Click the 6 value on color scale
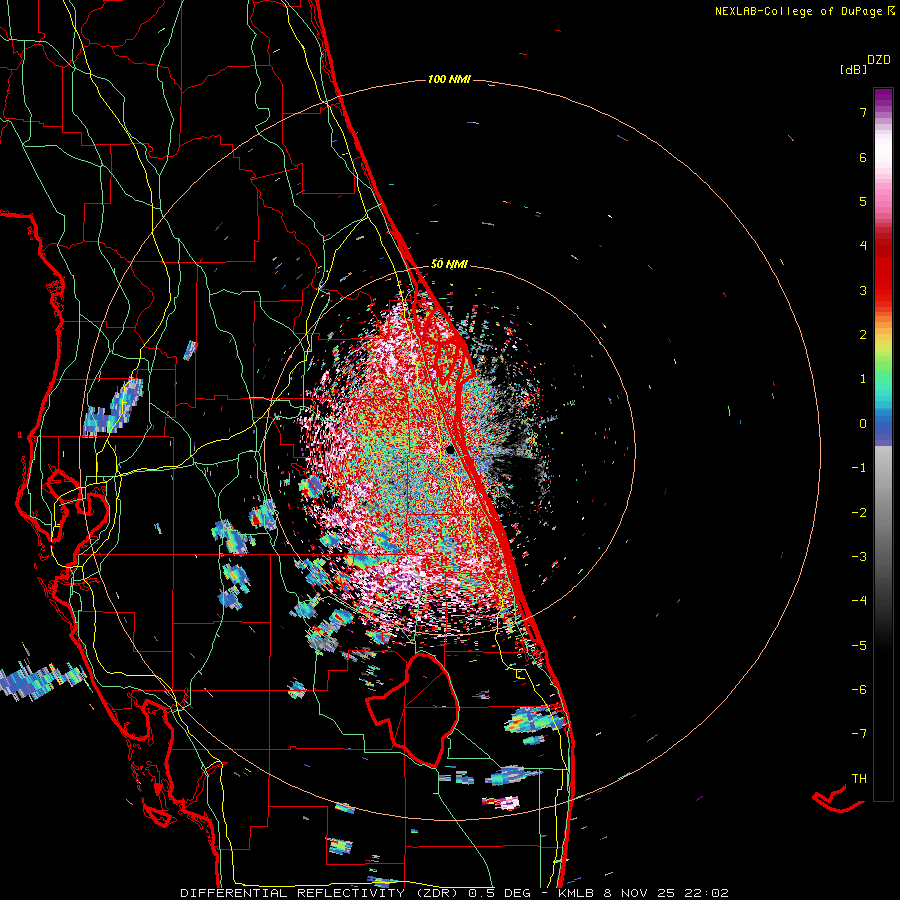This screenshot has height=900, width=900. coord(863,157)
